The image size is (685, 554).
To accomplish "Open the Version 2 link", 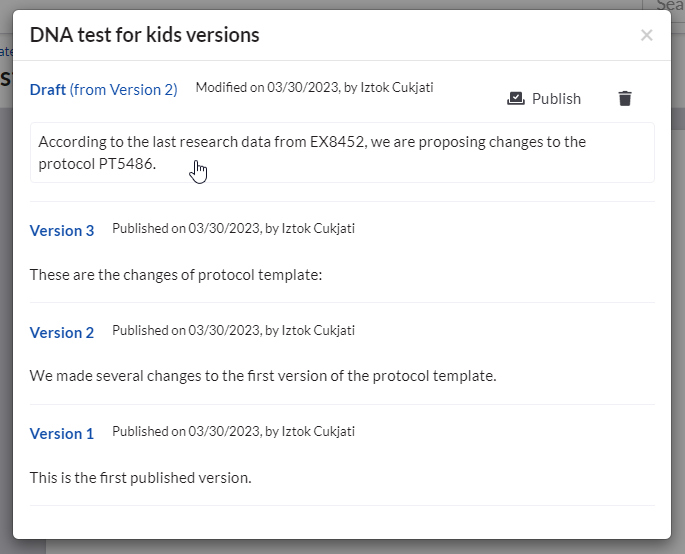I will [x=62, y=332].
